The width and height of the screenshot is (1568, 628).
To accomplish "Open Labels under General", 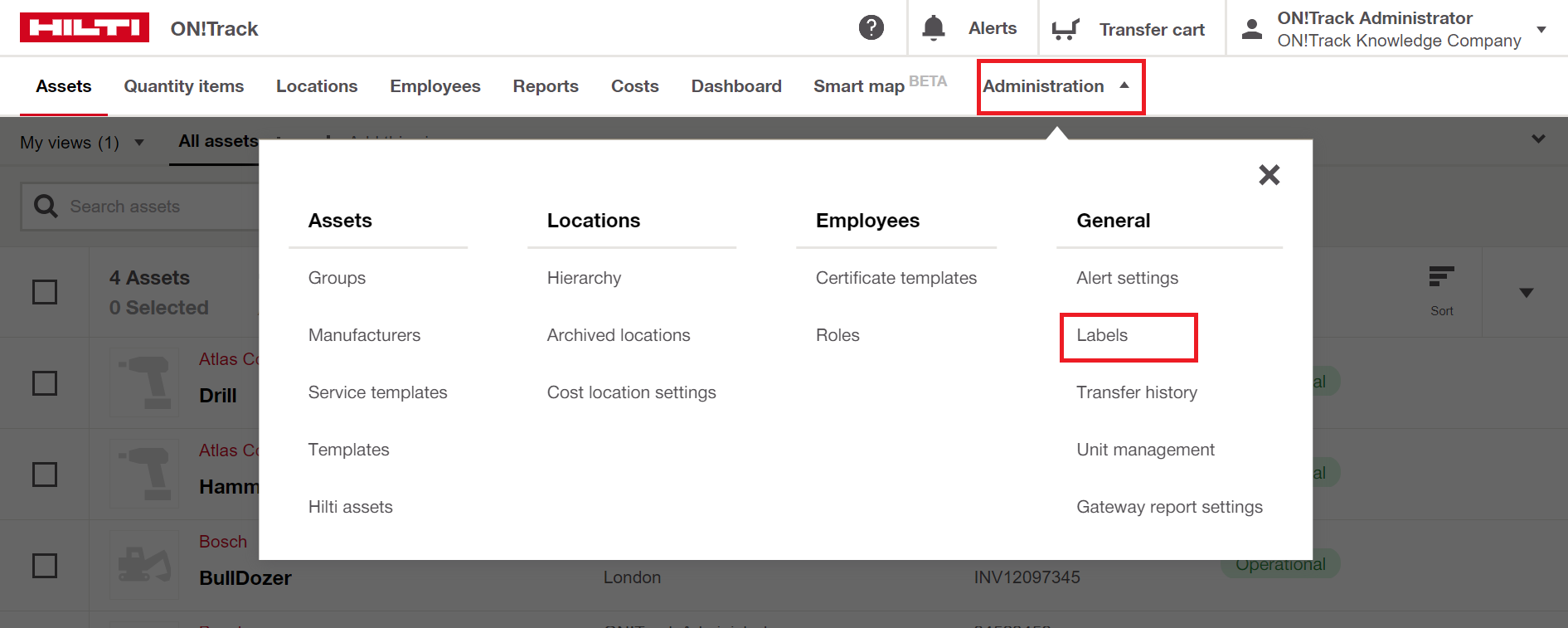I will (1102, 335).
